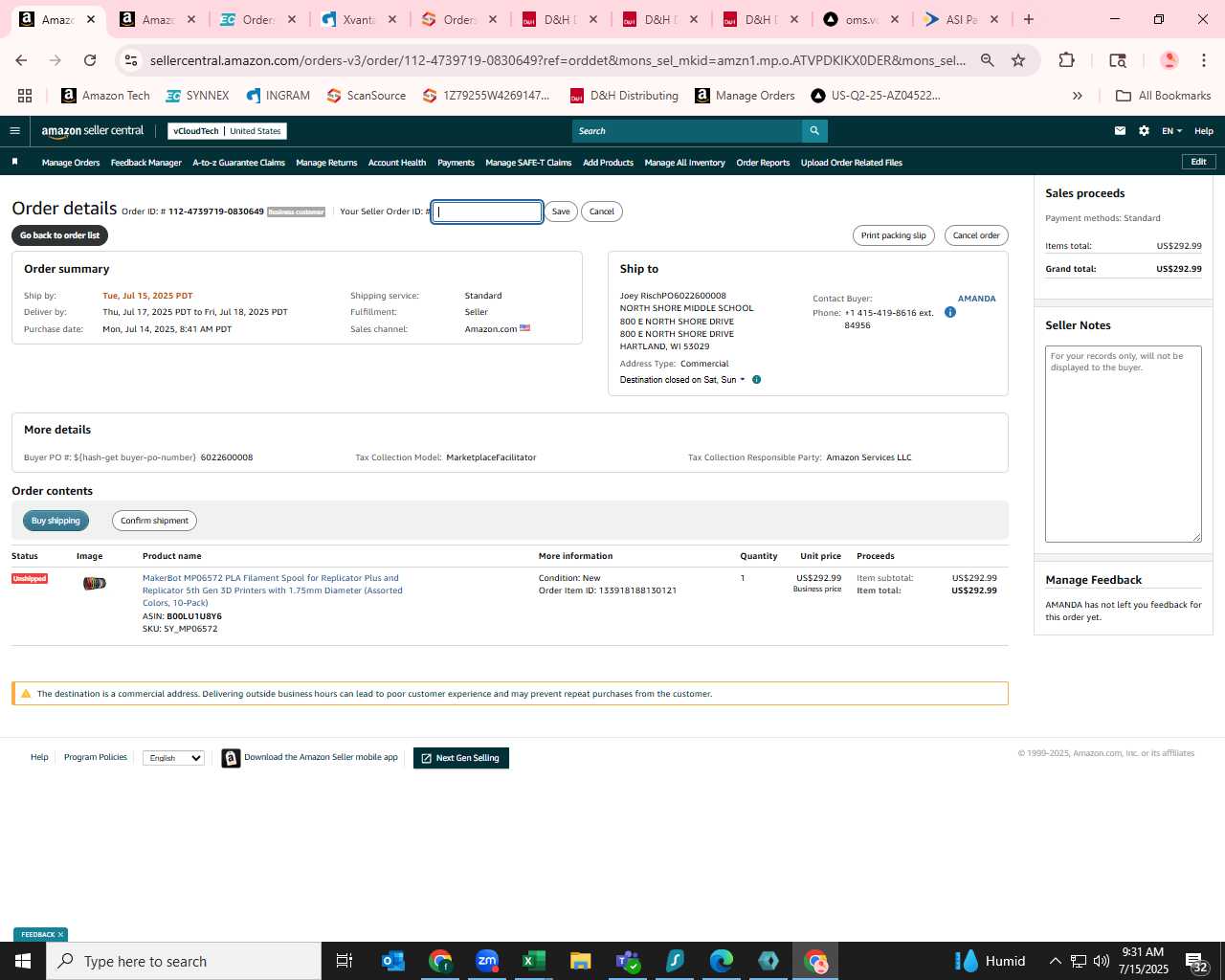Open A-to-z Guarantee Claims menu item
This screenshot has width=1225, height=980.
click(x=238, y=163)
